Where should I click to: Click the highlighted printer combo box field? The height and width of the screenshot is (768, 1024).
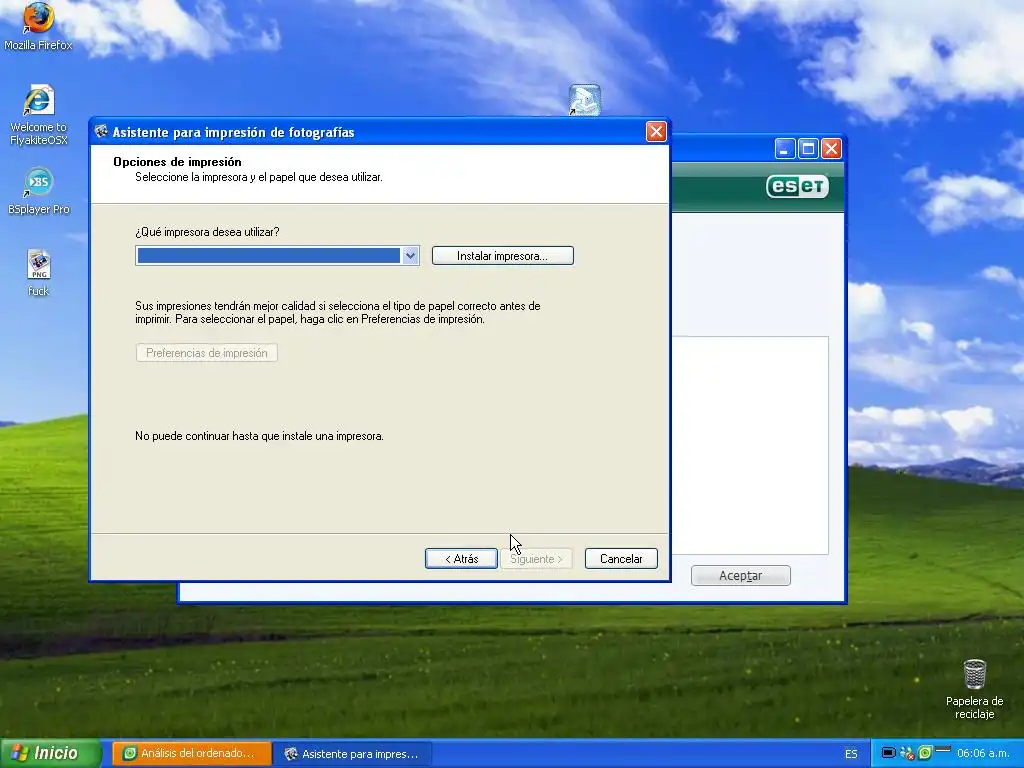coord(268,256)
